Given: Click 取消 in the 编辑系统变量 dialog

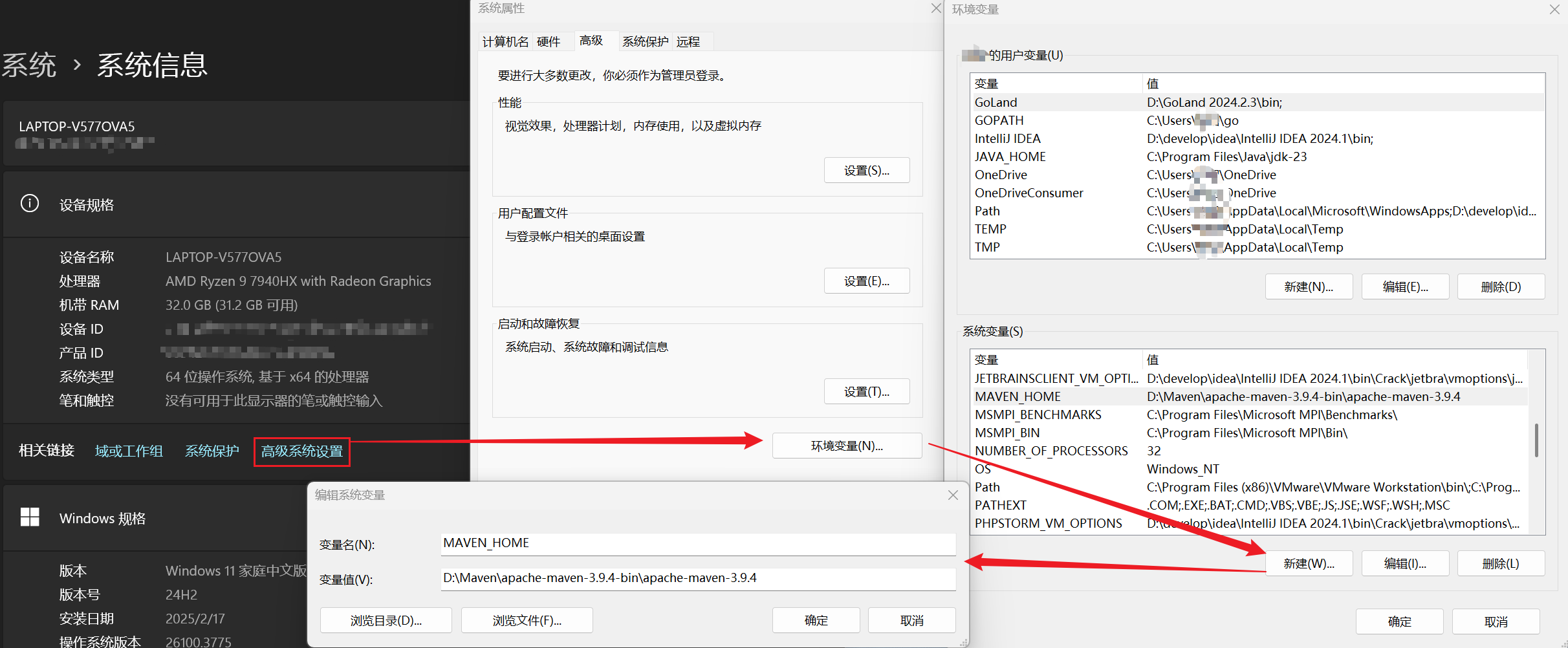Looking at the screenshot, I should point(911,620).
